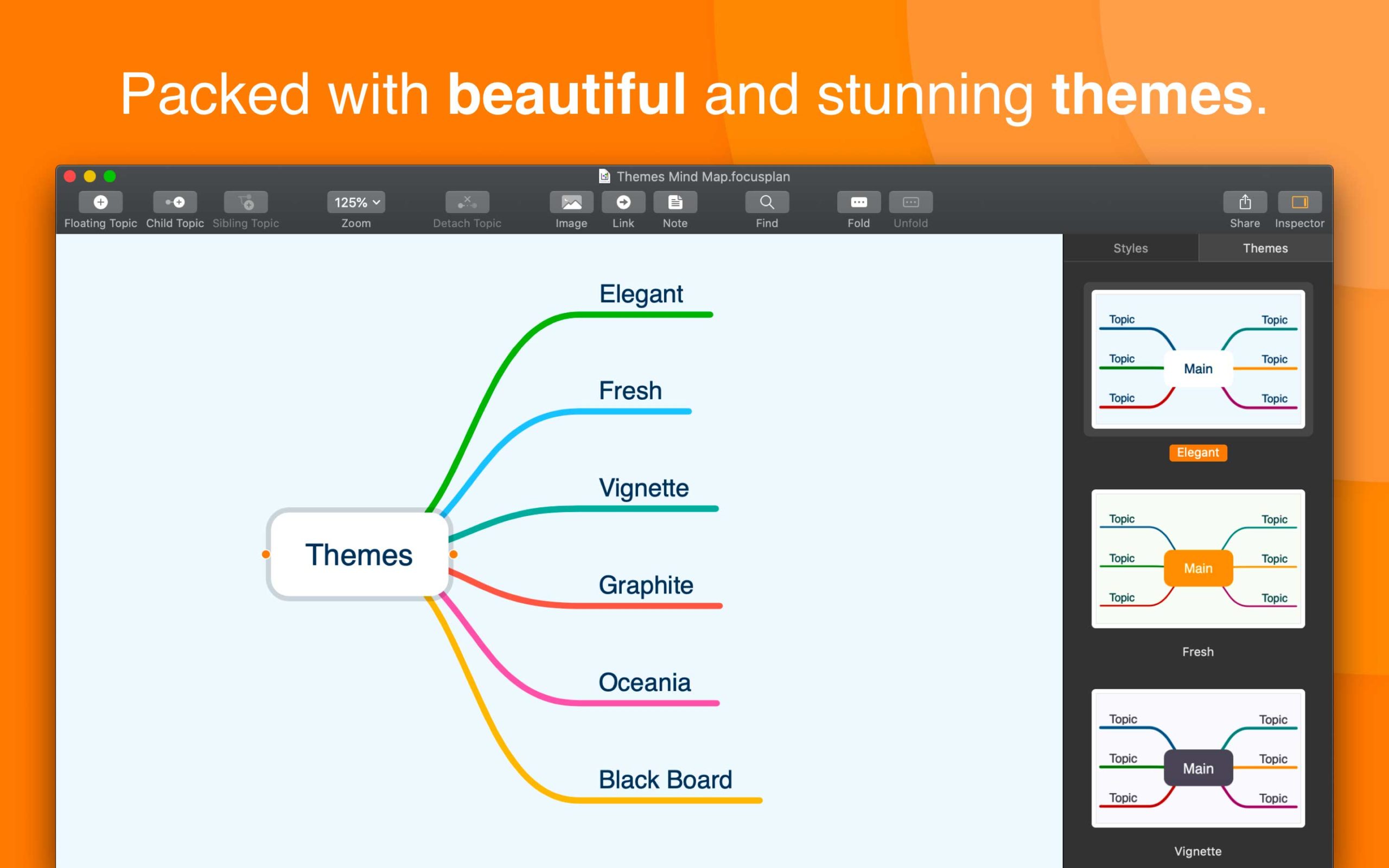Open the 125% zoom dropdown
Image resolution: width=1389 pixels, height=868 pixels.
point(356,202)
